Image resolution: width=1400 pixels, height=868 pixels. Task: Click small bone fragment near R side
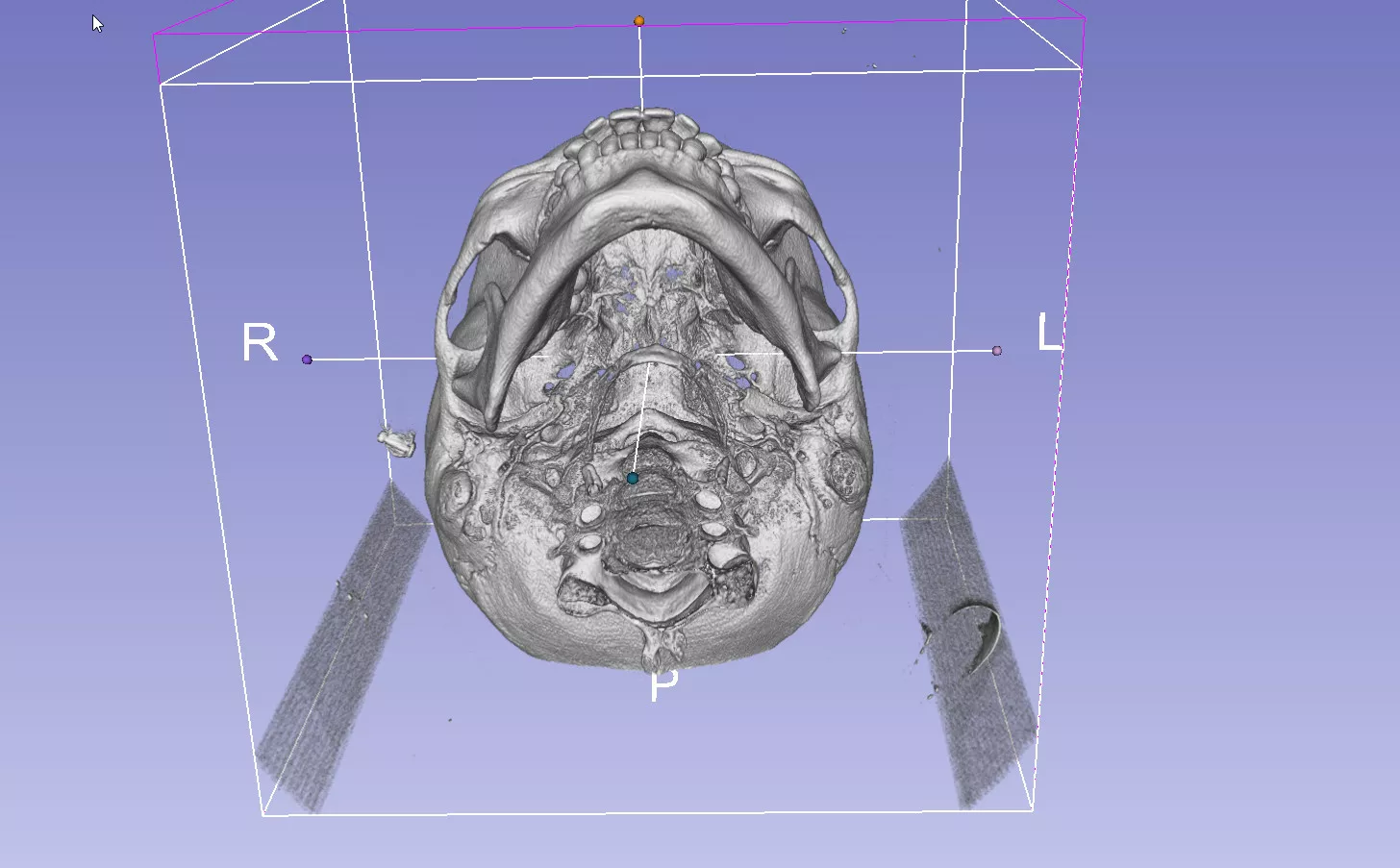tap(396, 441)
